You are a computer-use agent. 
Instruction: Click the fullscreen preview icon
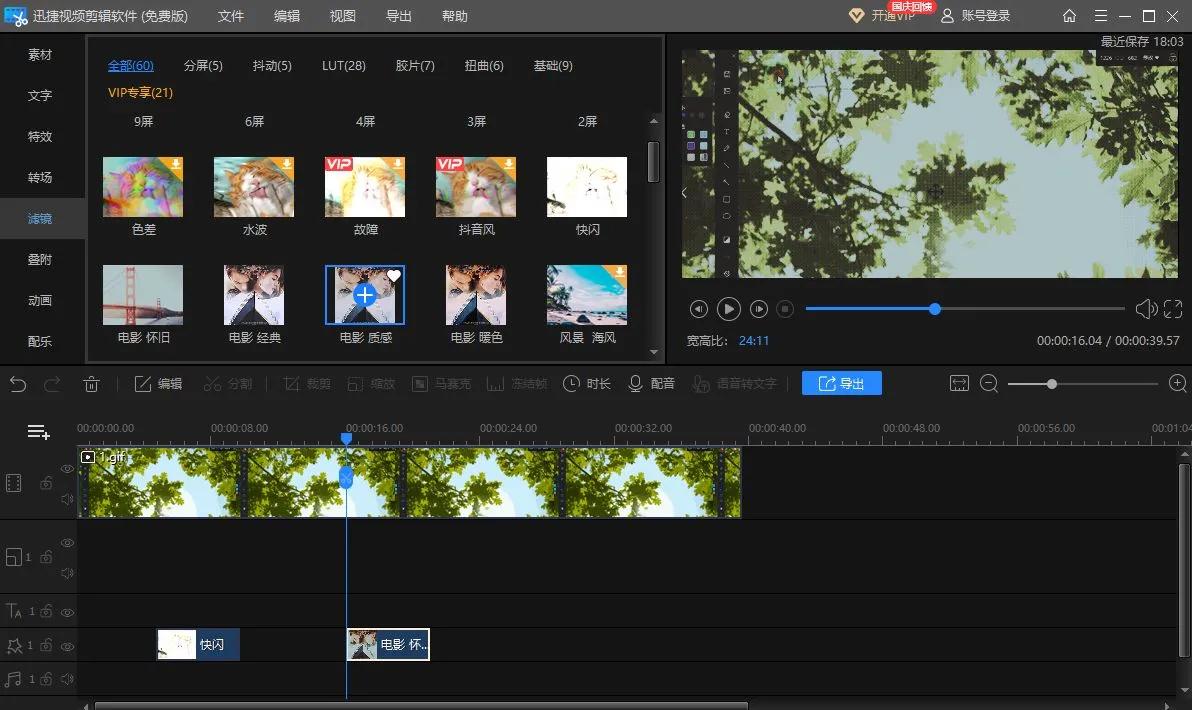(1173, 309)
